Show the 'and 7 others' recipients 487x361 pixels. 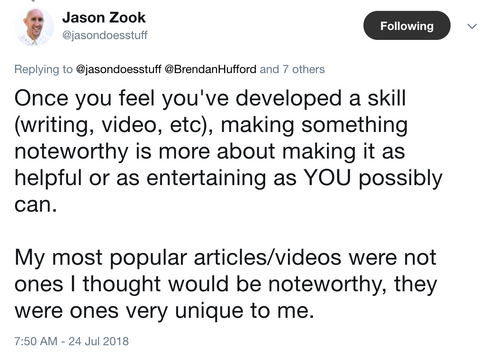(x=292, y=69)
